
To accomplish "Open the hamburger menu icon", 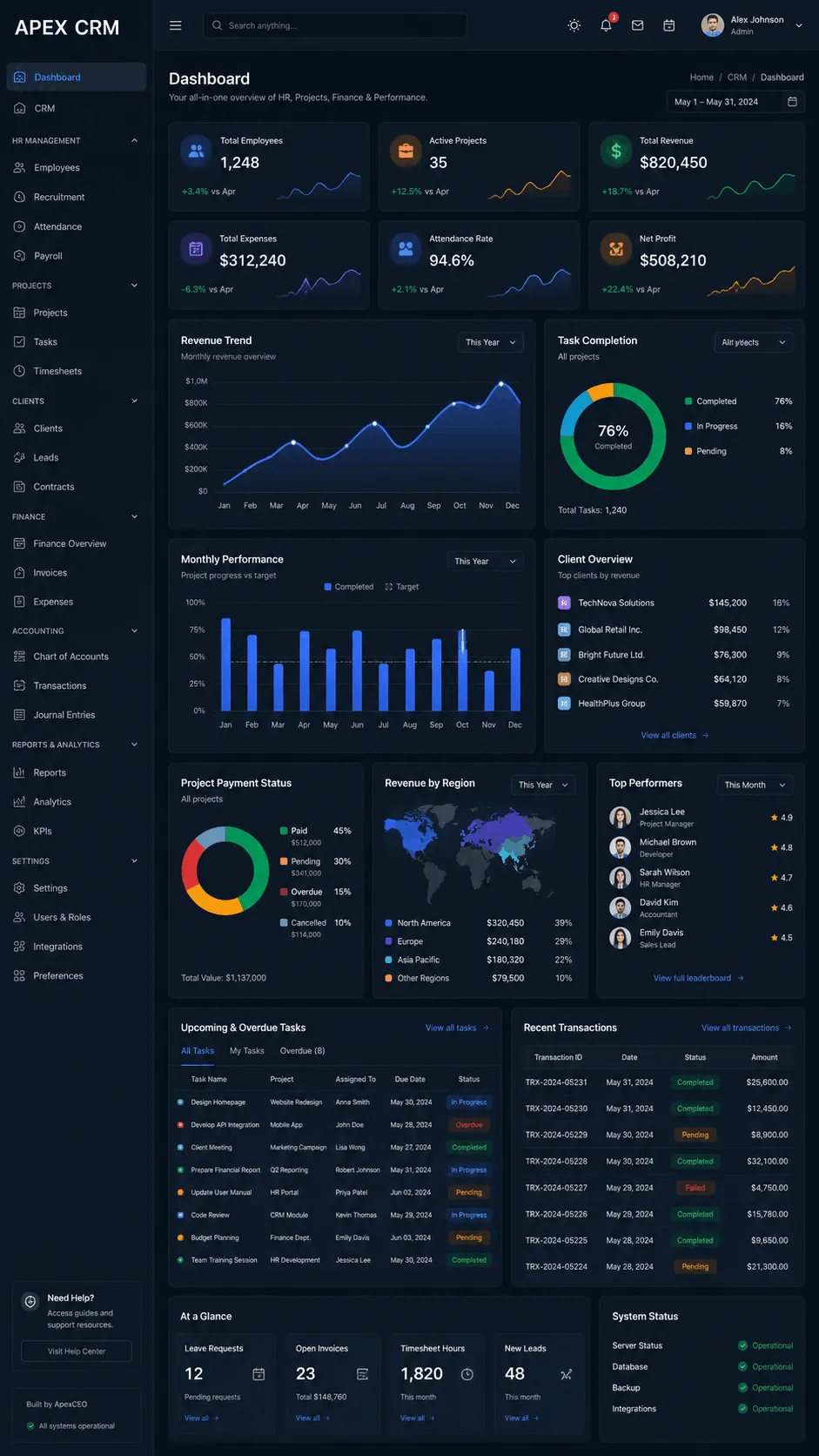I will tap(175, 25).
